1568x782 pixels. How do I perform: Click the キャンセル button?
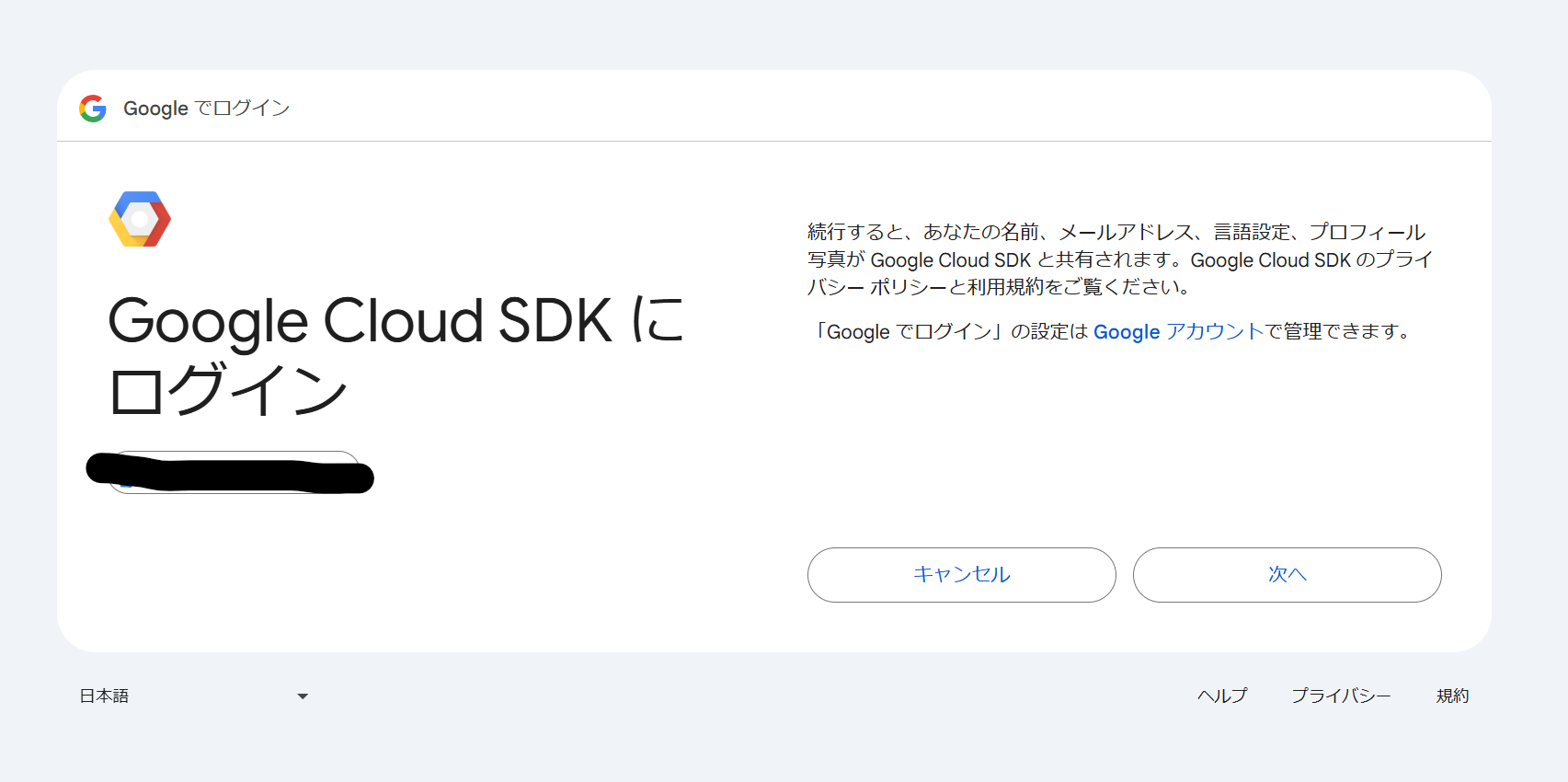961,575
